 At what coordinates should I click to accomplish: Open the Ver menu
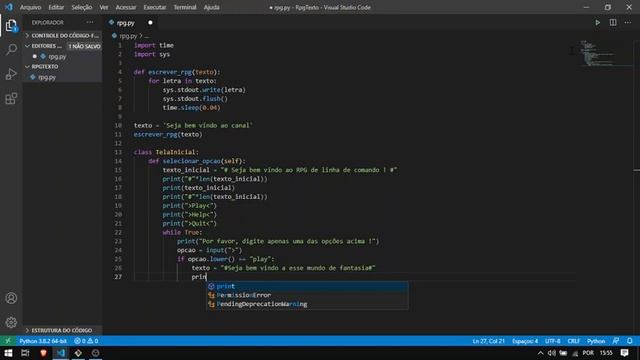[x=104, y=7]
